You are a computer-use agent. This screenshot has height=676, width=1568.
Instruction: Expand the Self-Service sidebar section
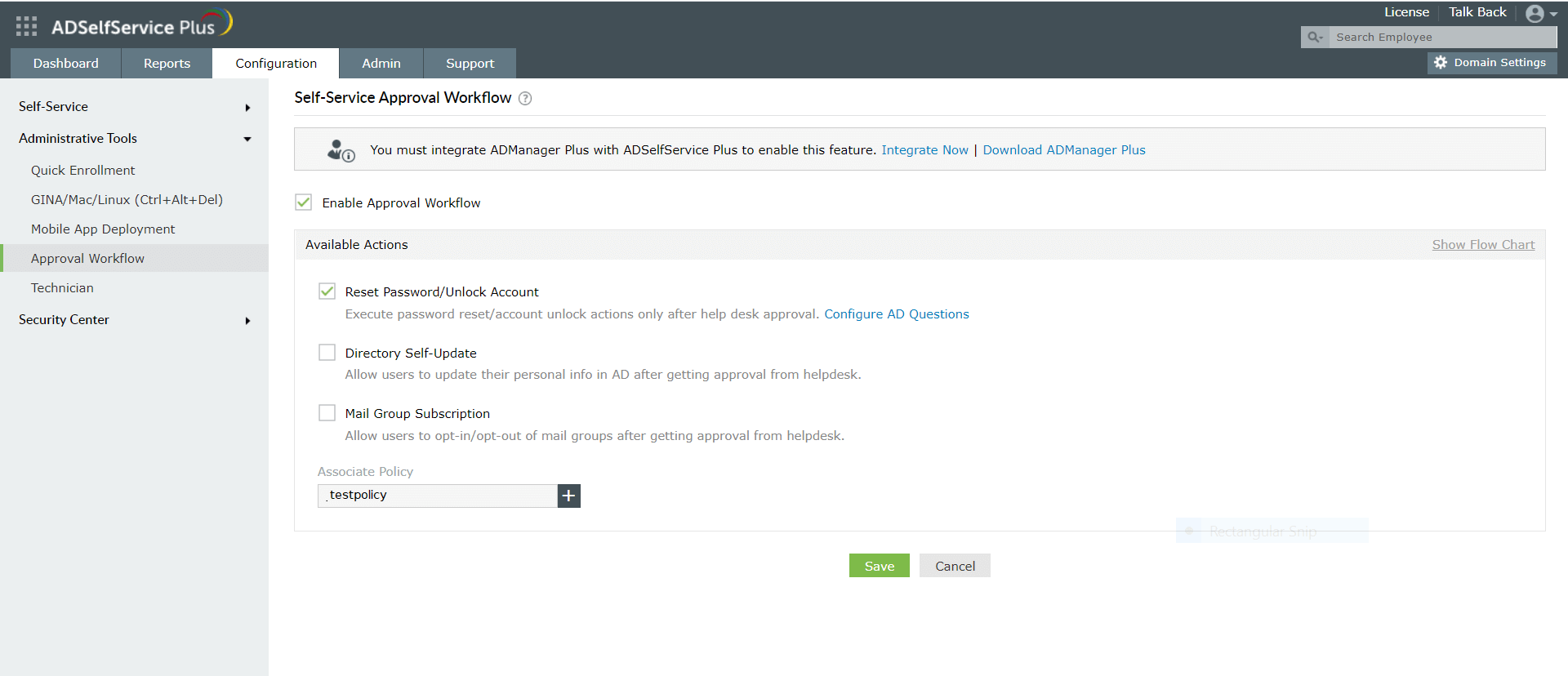pos(247,107)
